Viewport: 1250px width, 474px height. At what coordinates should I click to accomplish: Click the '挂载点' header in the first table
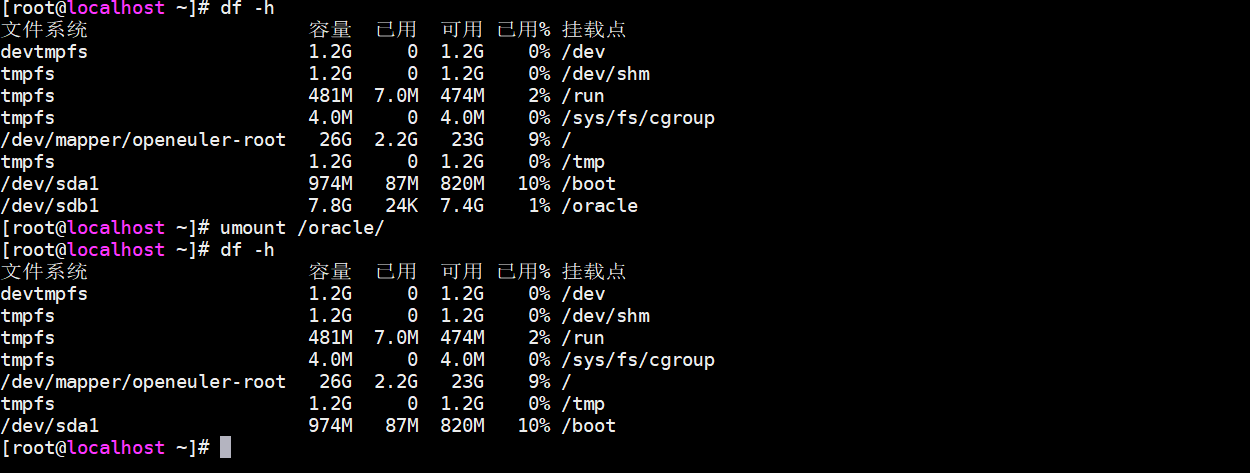594,29
